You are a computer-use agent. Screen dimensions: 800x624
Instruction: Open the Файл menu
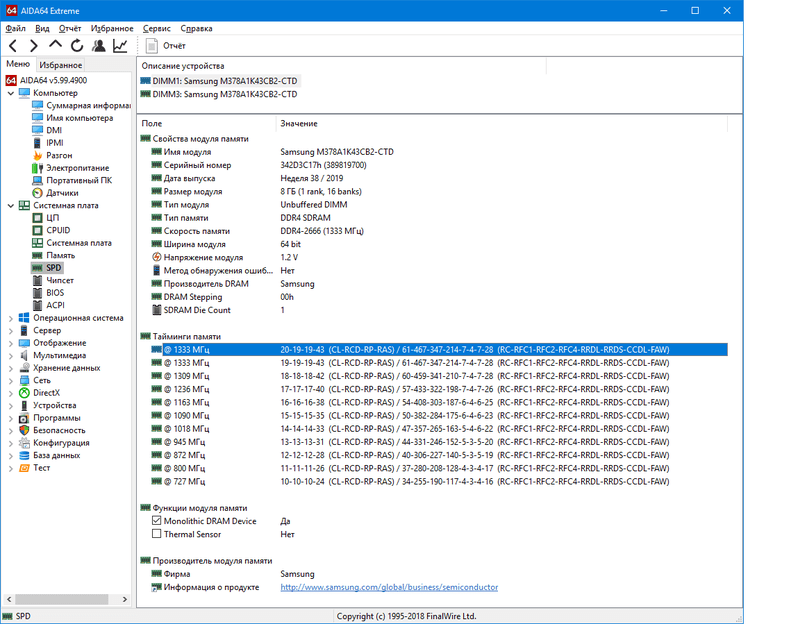point(15,29)
